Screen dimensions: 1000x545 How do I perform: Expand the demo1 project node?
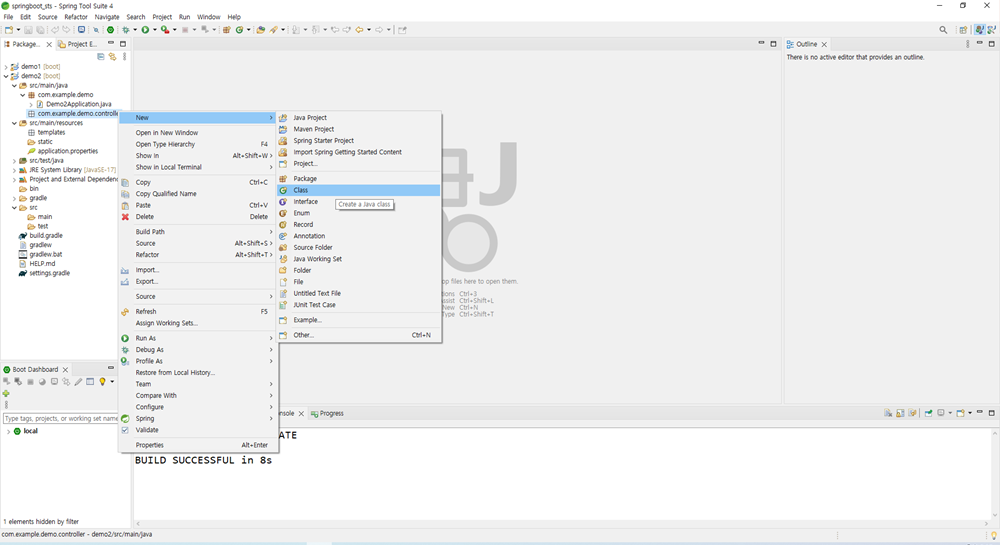pos(6,66)
